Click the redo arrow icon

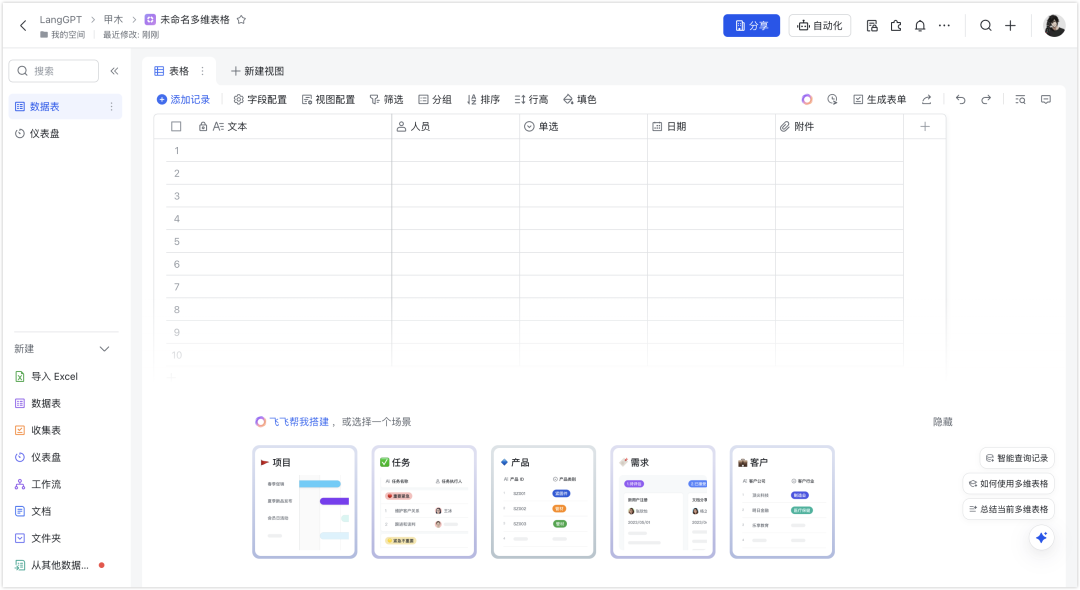click(x=987, y=99)
